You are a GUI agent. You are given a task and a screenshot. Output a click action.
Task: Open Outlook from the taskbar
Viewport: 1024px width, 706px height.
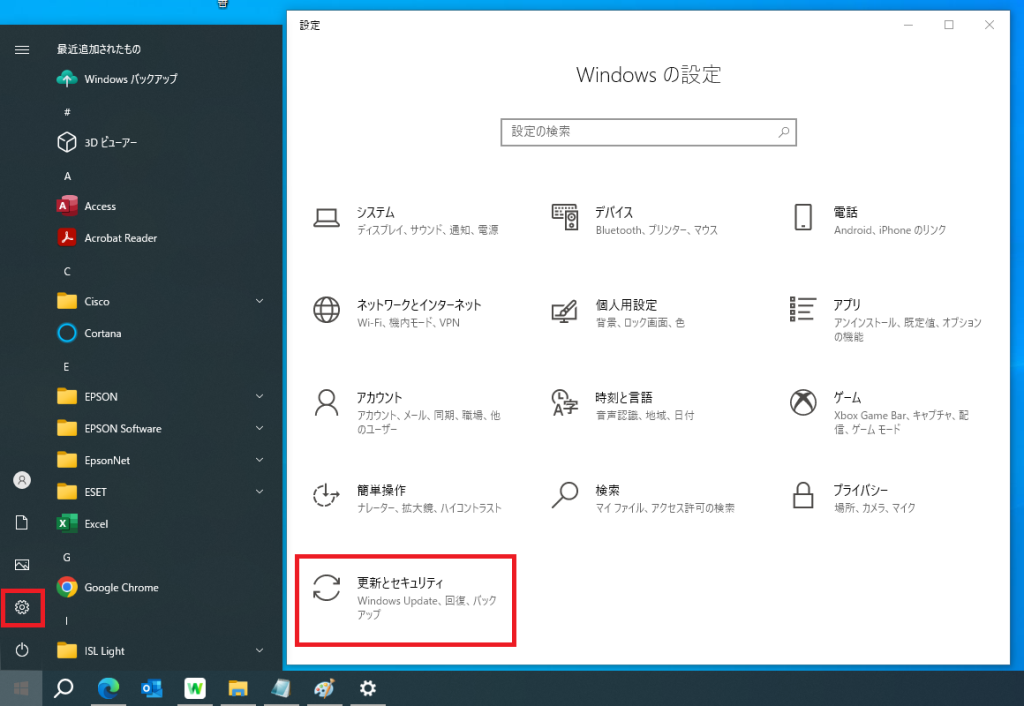[x=152, y=688]
